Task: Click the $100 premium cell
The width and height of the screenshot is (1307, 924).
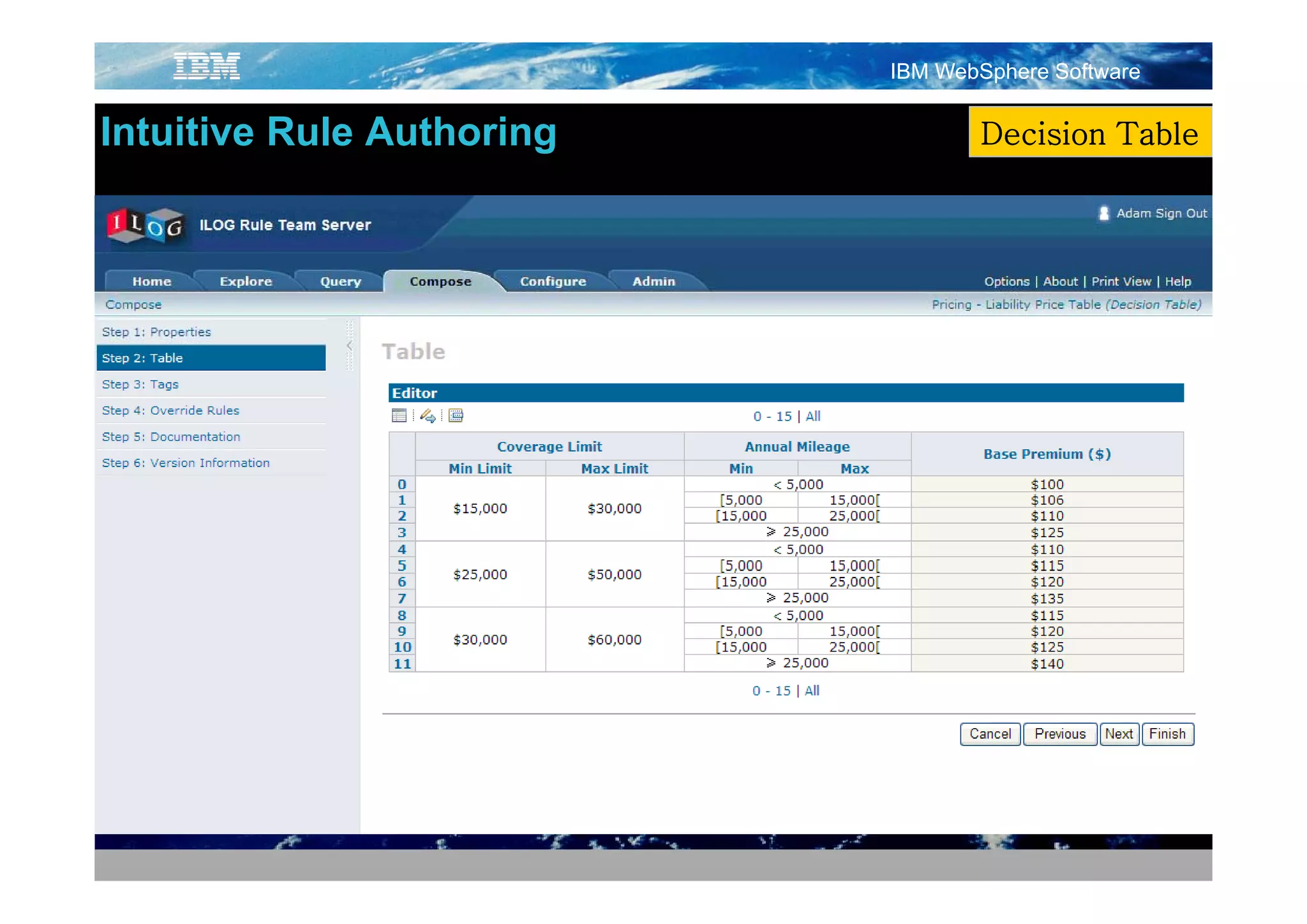Action: [x=1047, y=484]
